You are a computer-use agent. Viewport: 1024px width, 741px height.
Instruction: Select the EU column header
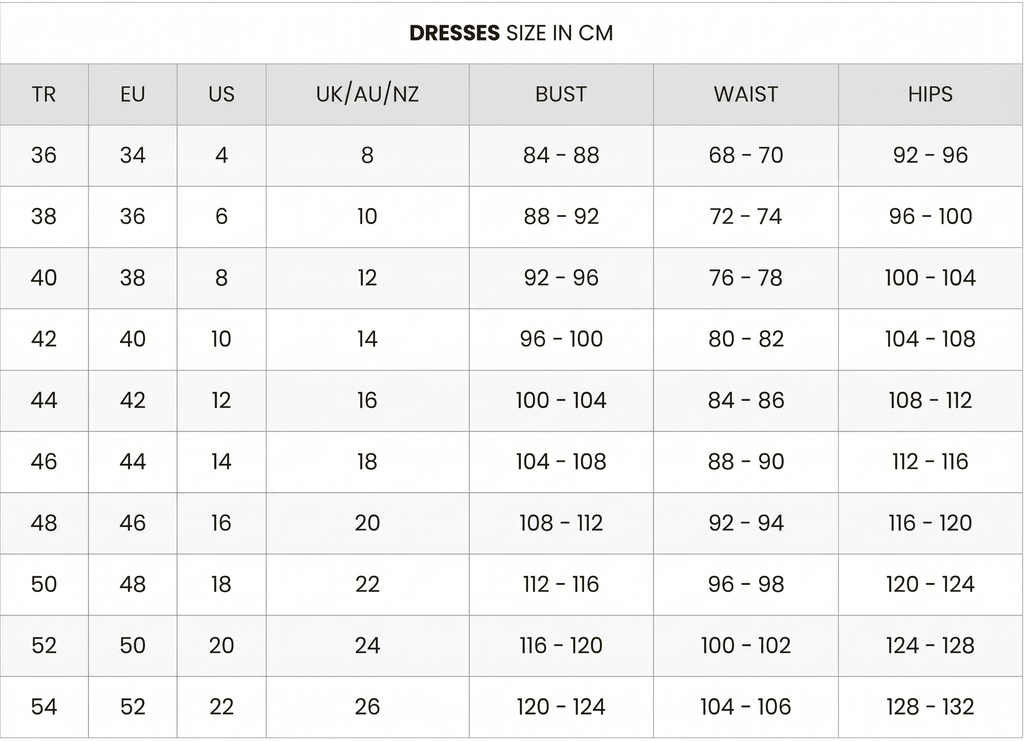pyautogui.click(x=133, y=95)
